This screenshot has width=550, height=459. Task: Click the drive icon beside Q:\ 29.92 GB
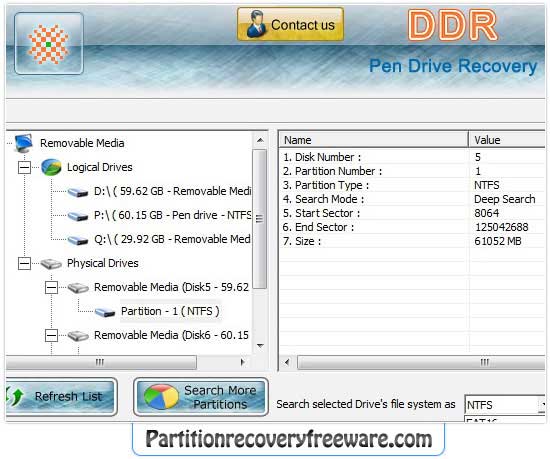point(78,240)
